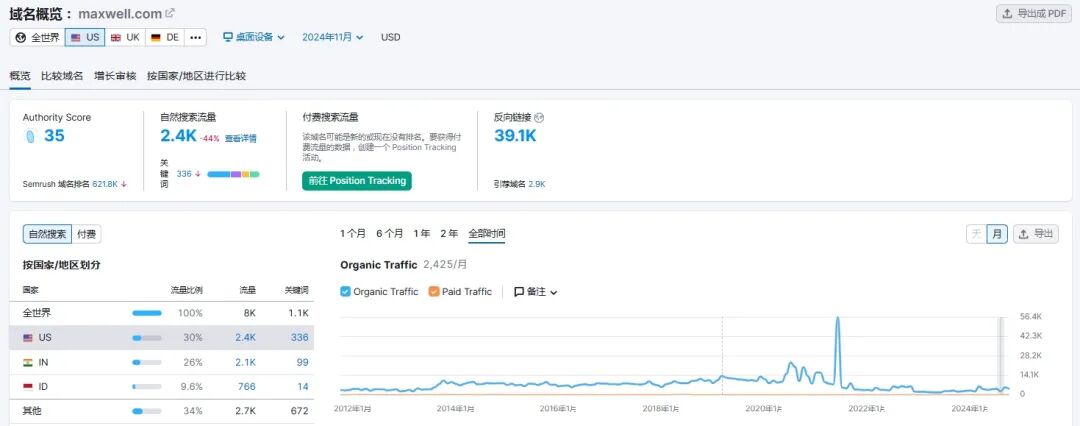Click the dashed vertical marker on chart
Image resolution: width=1080 pixels, height=426 pixels.
[x=722, y=356]
